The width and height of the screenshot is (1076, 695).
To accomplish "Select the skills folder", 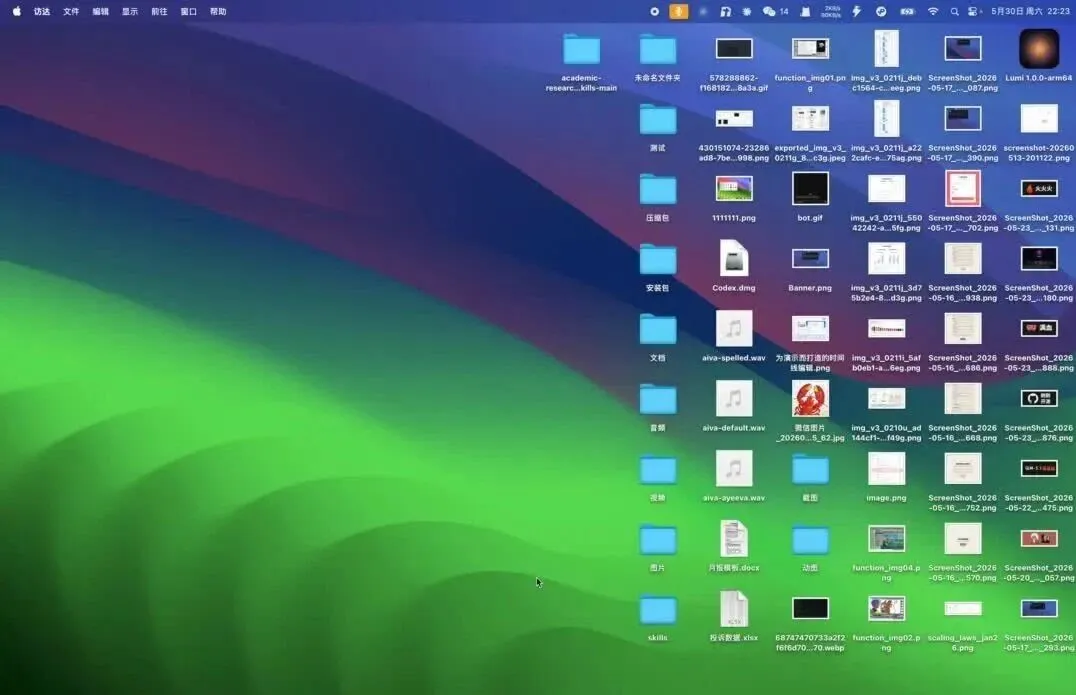I will 657,610.
